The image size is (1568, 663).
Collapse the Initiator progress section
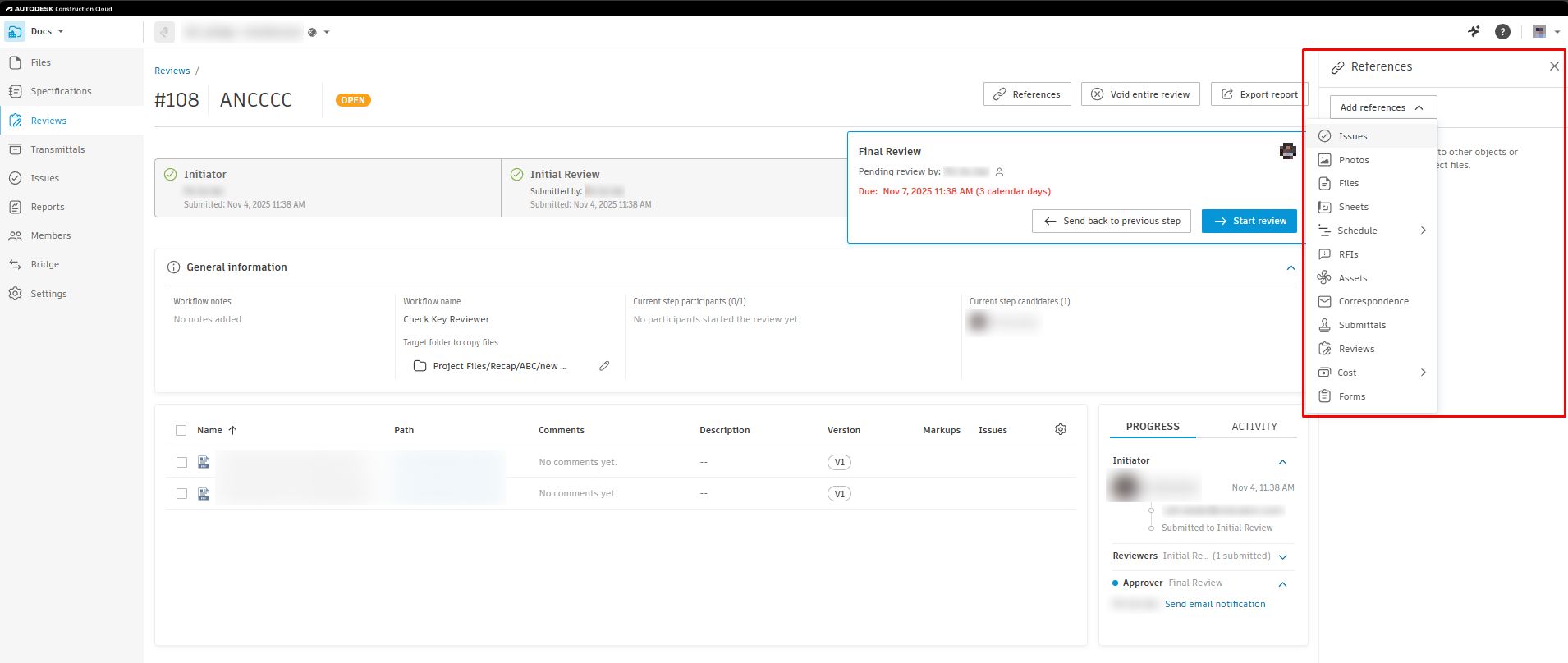point(1282,462)
